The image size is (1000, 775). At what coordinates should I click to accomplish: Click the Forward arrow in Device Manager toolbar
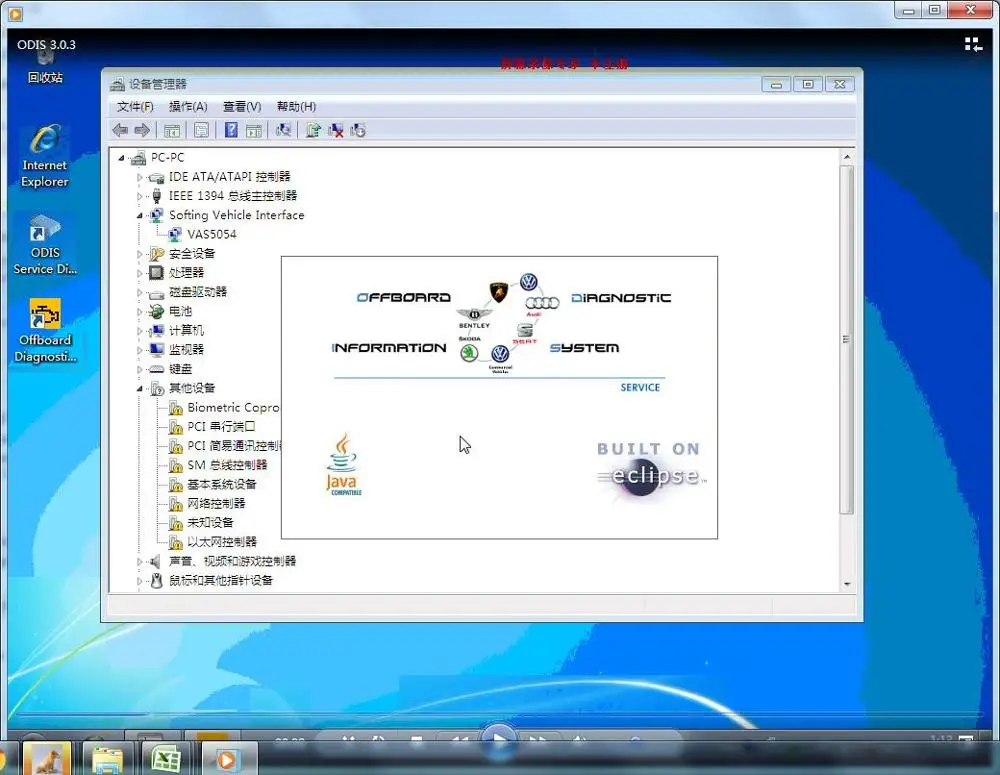[142, 130]
